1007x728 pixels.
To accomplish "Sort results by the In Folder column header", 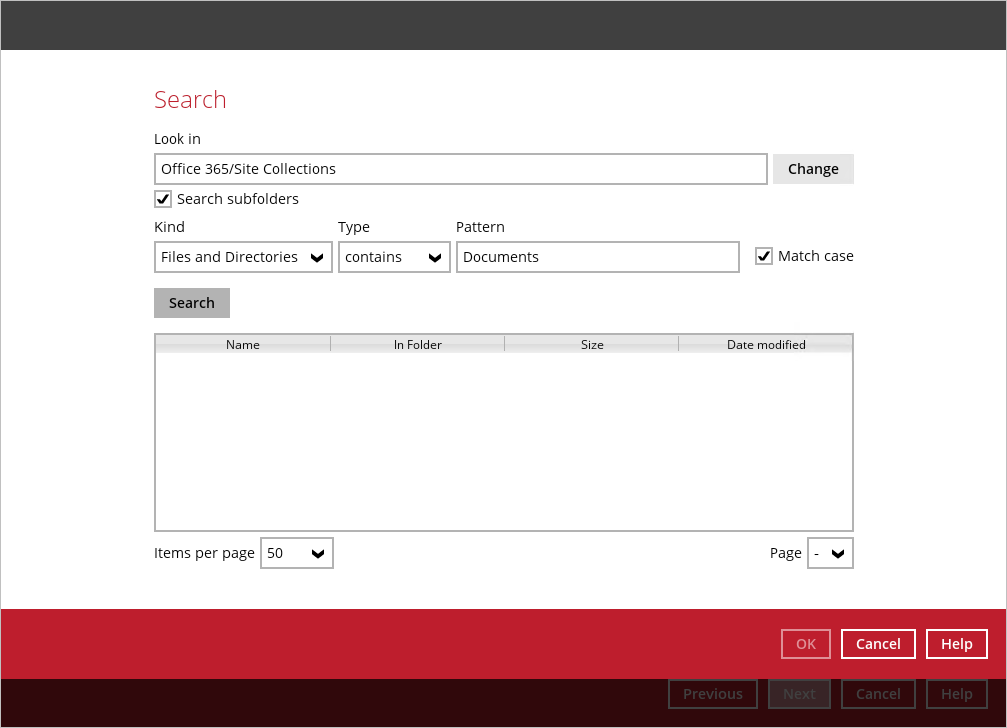I will [x=417, y=345].
